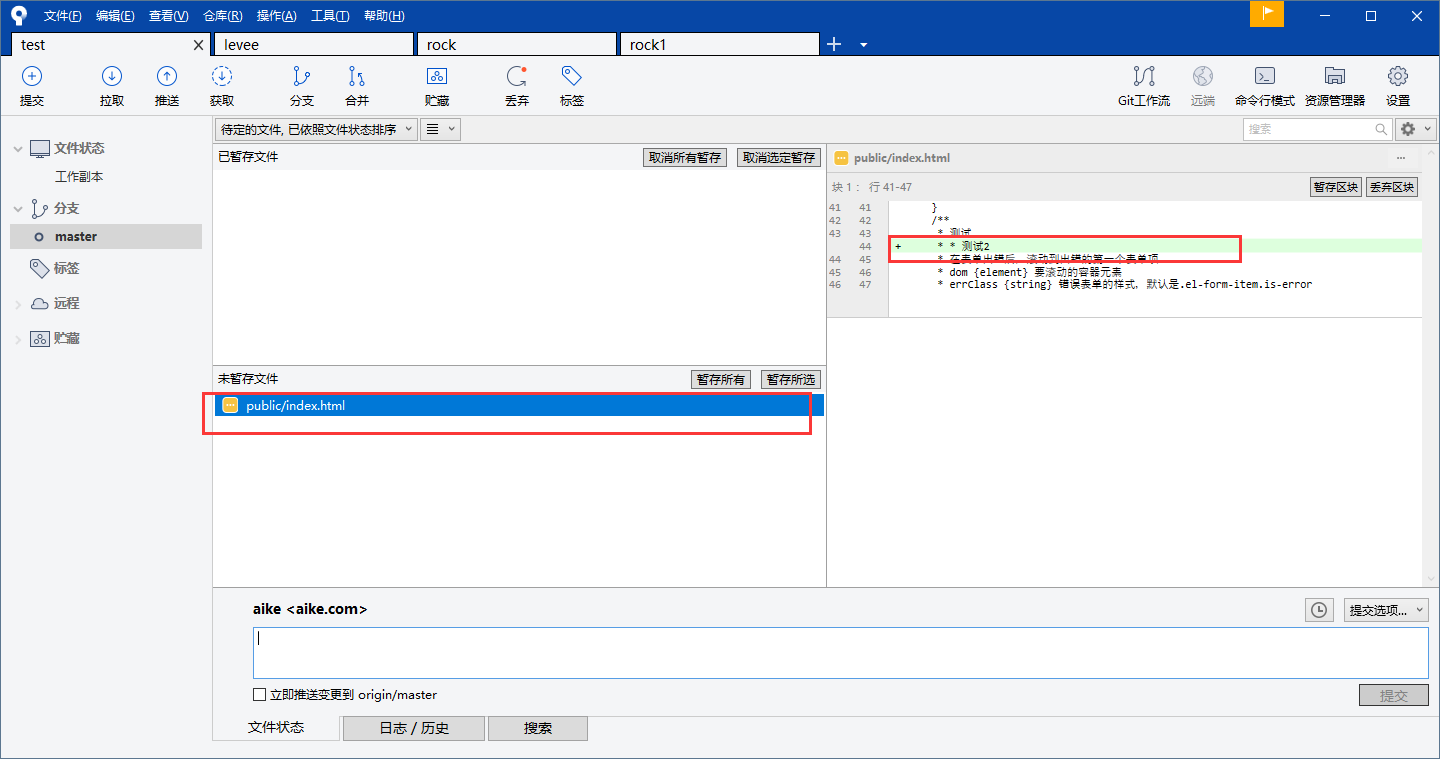Switch to the 搜索 bottom tab

[x=538, y=728]
